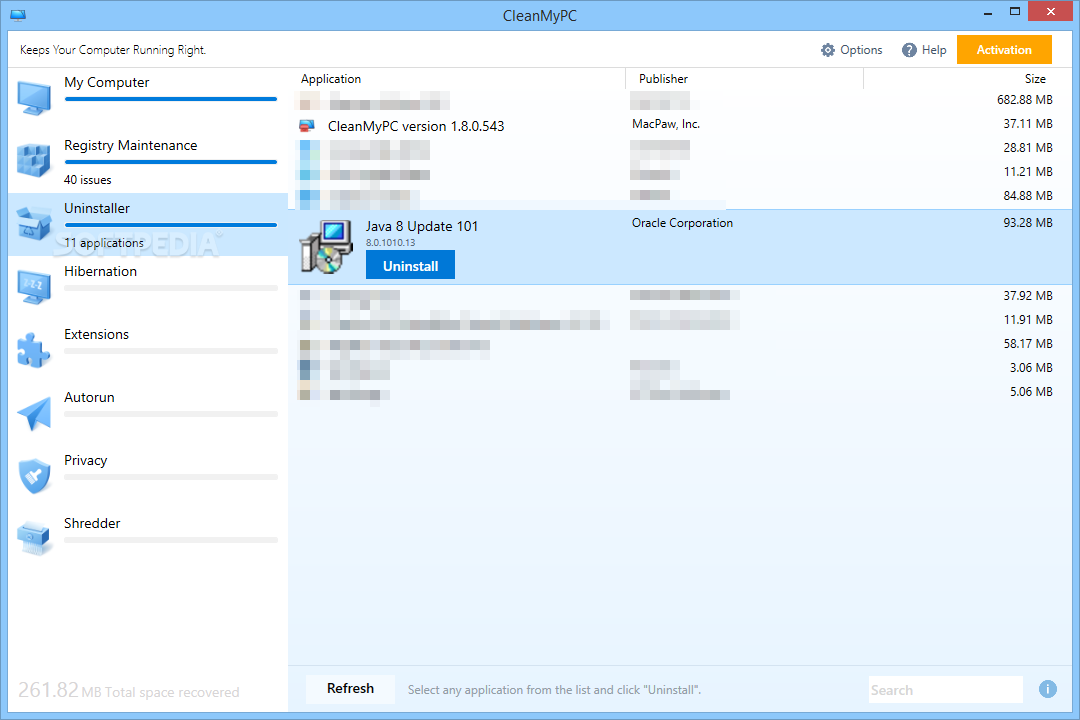Screen dimensions: 1080x720
Task: Sort by the Application column header
Action: pos(331,79)
